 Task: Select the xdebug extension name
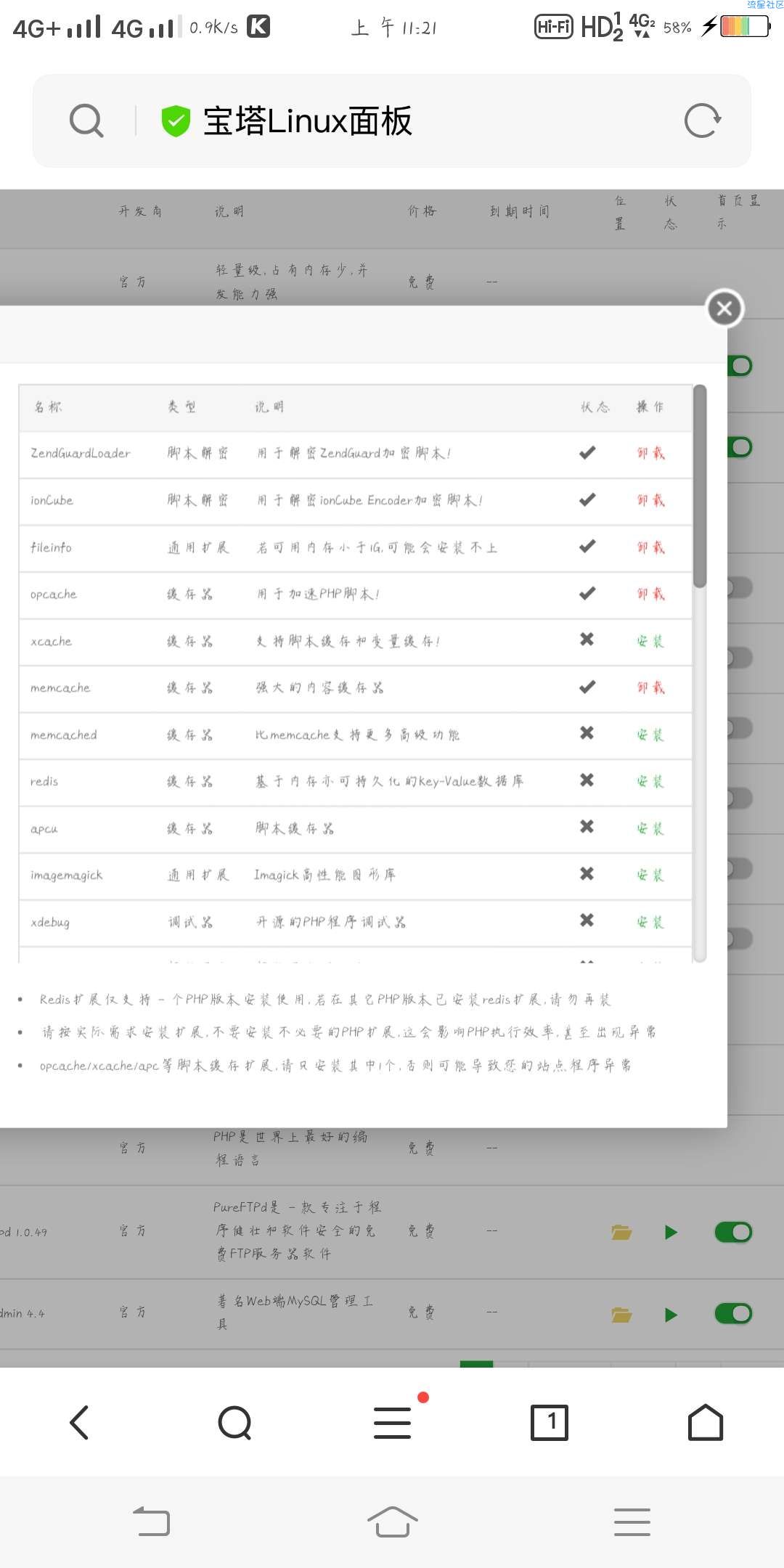pyautogui.click(x=50, y=923)
